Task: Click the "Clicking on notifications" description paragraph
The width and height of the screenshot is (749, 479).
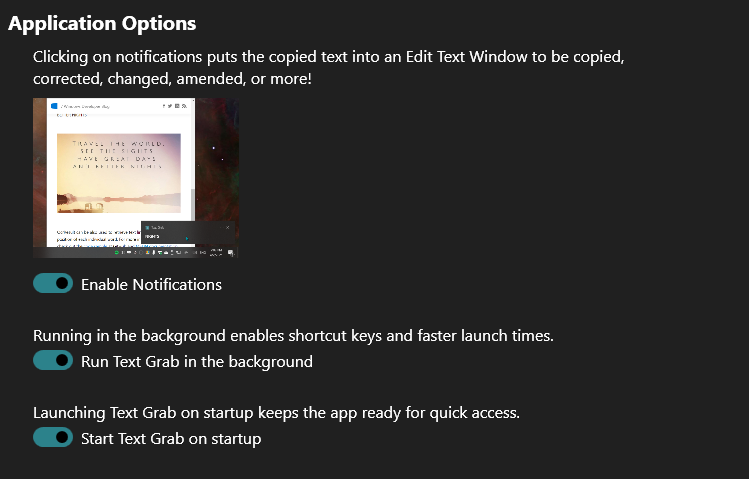Action: pos(329,66)
